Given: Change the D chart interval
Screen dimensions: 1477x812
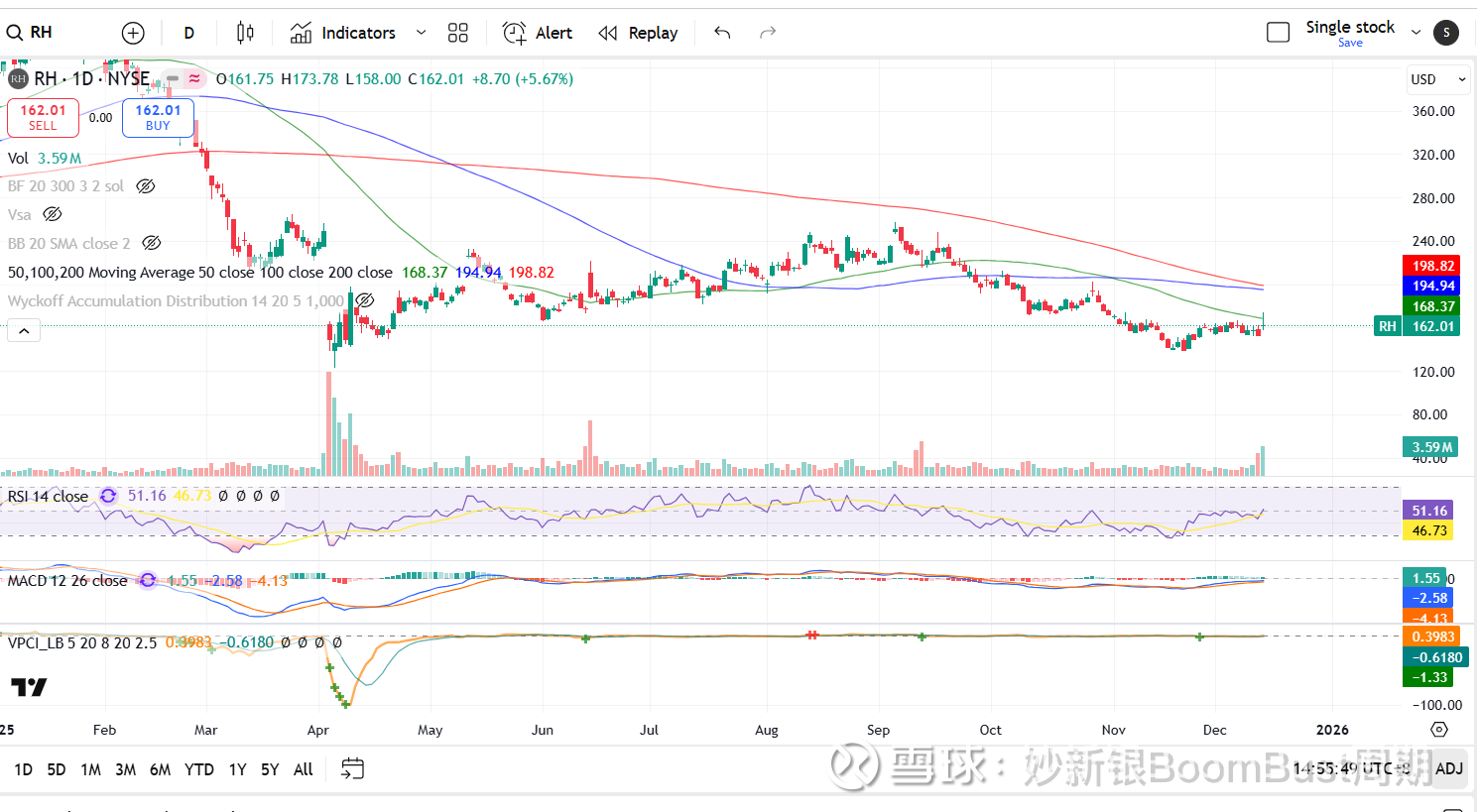Looking at the screenshot, I should pyautogui.click(x=189, y=33).
